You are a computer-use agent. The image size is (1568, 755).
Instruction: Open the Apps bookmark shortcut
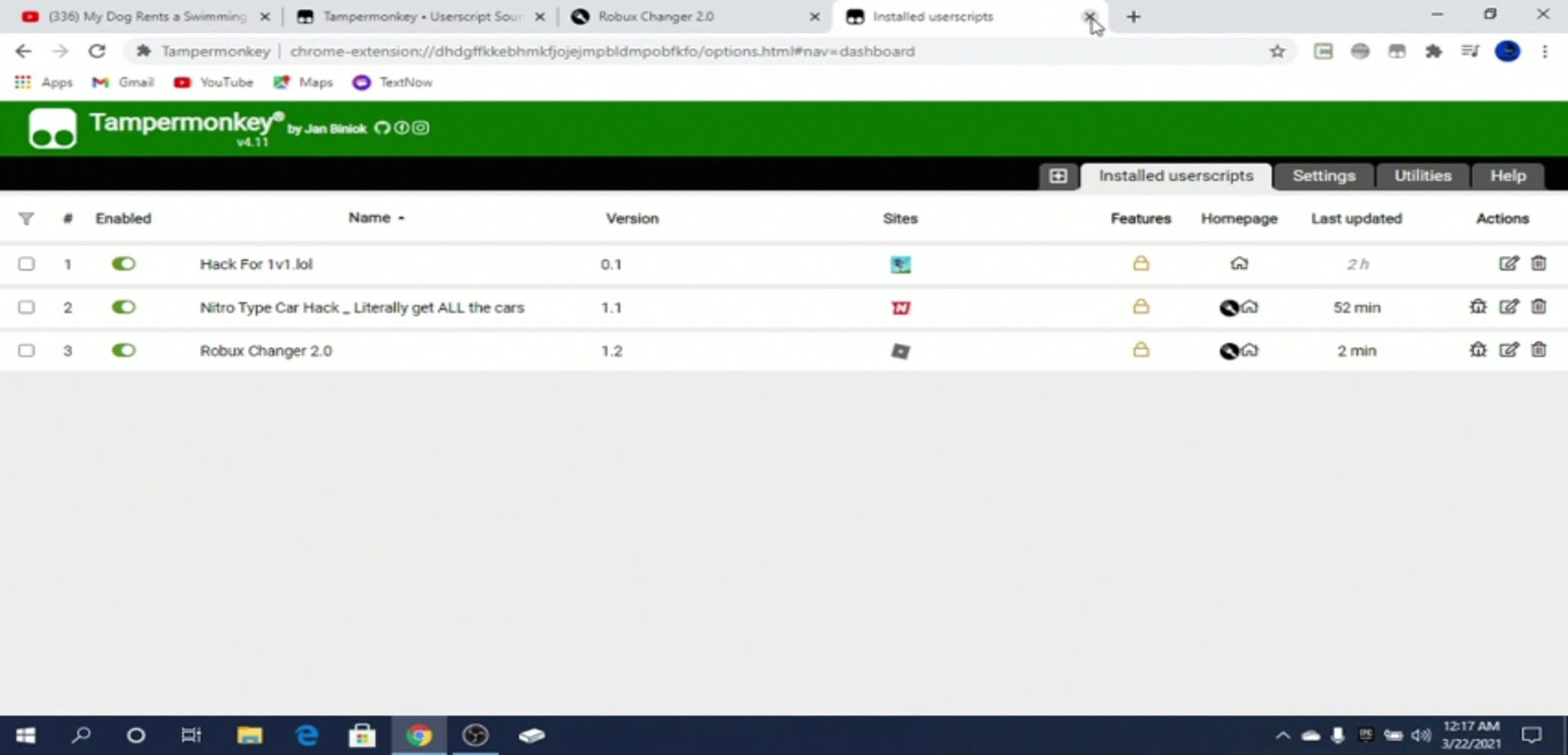click(44, 82)
